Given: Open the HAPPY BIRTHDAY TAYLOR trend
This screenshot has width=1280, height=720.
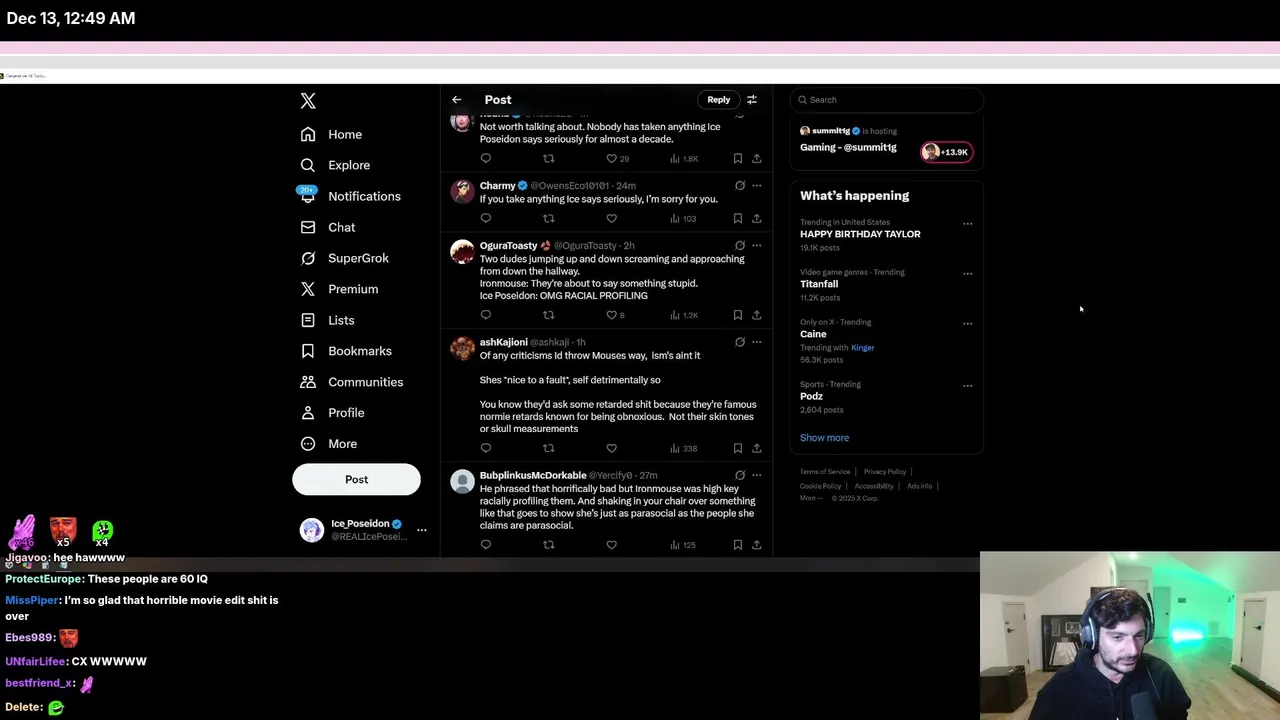Looking at the screenshot, I should (860, 234).
